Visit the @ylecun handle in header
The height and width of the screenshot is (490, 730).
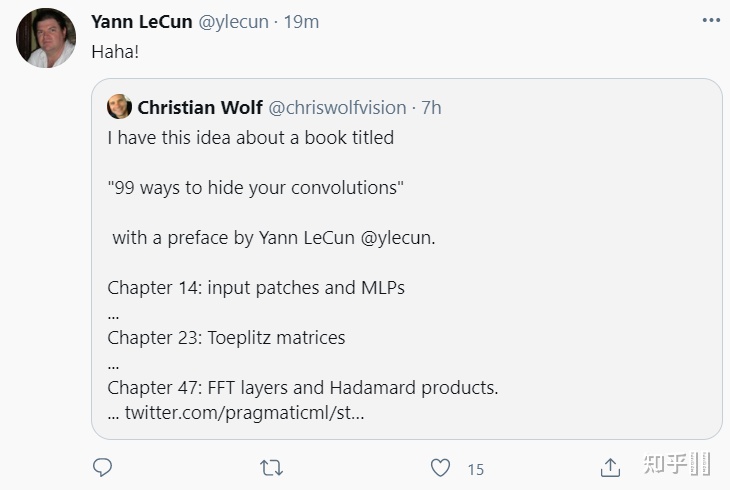(234, 22)
